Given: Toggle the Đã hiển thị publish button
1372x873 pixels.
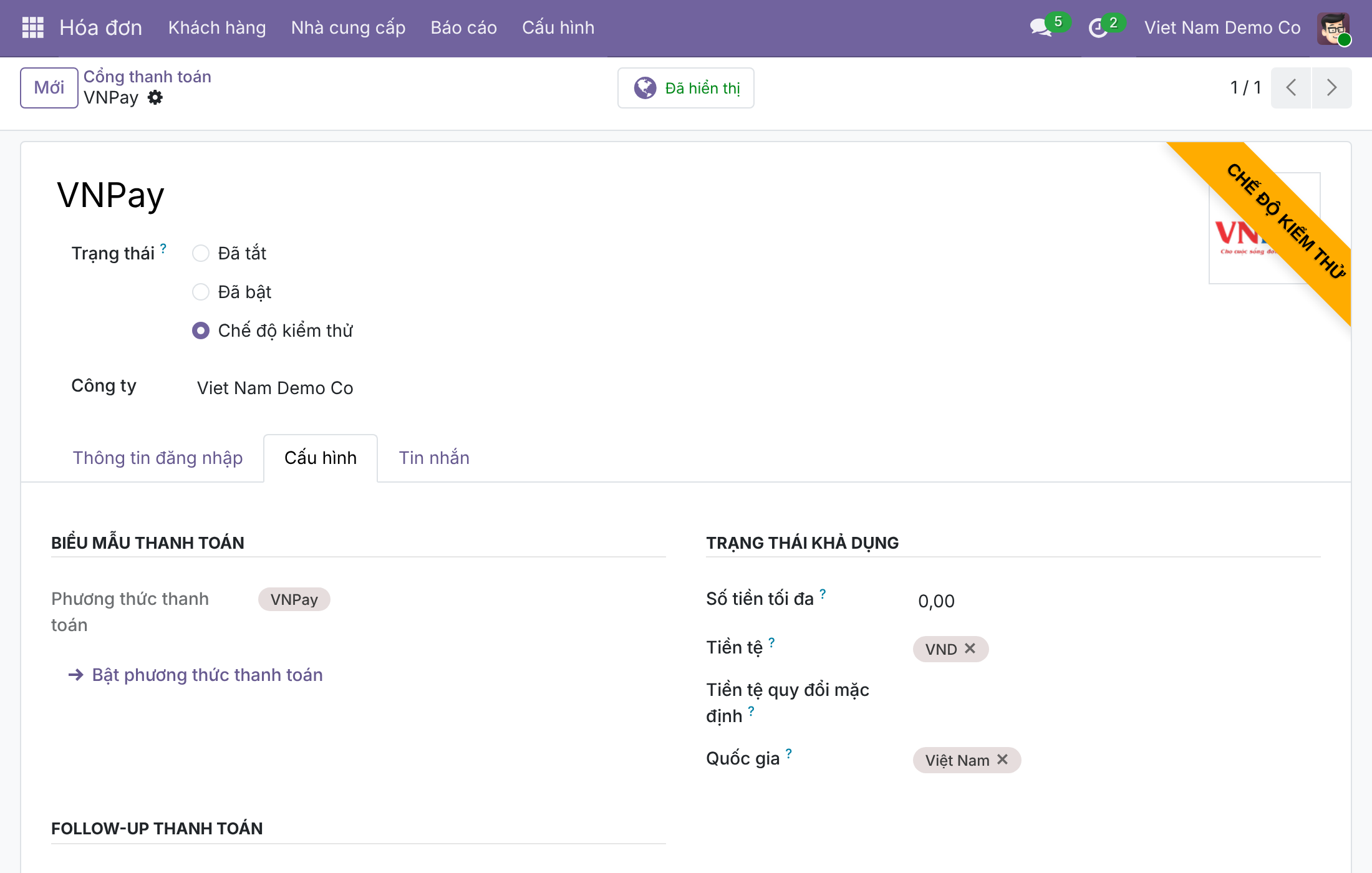Looking at the screenshot, I should coord(685,88).
